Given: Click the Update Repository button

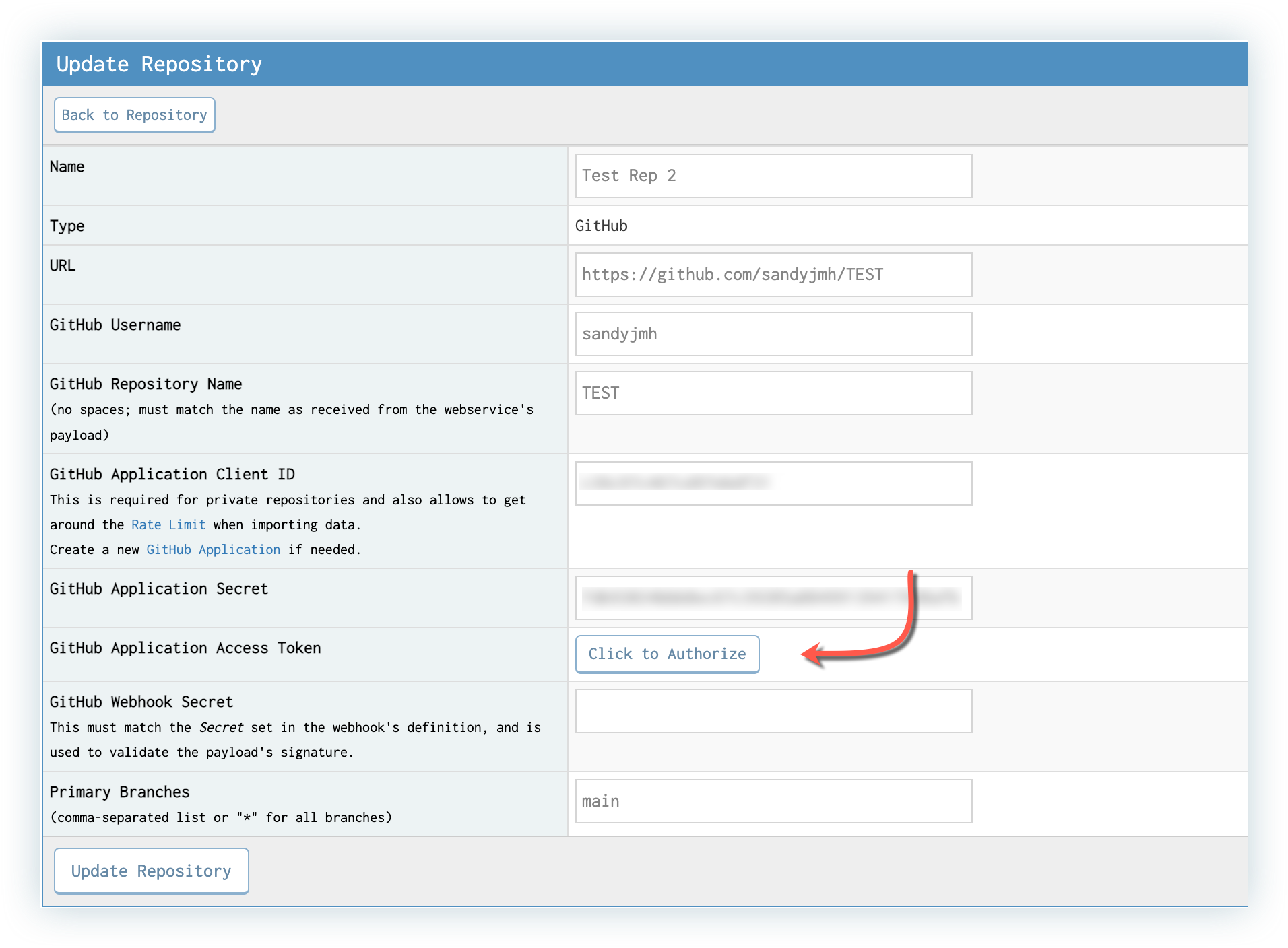Looking at the screenshot, I should tap(152, 871).
